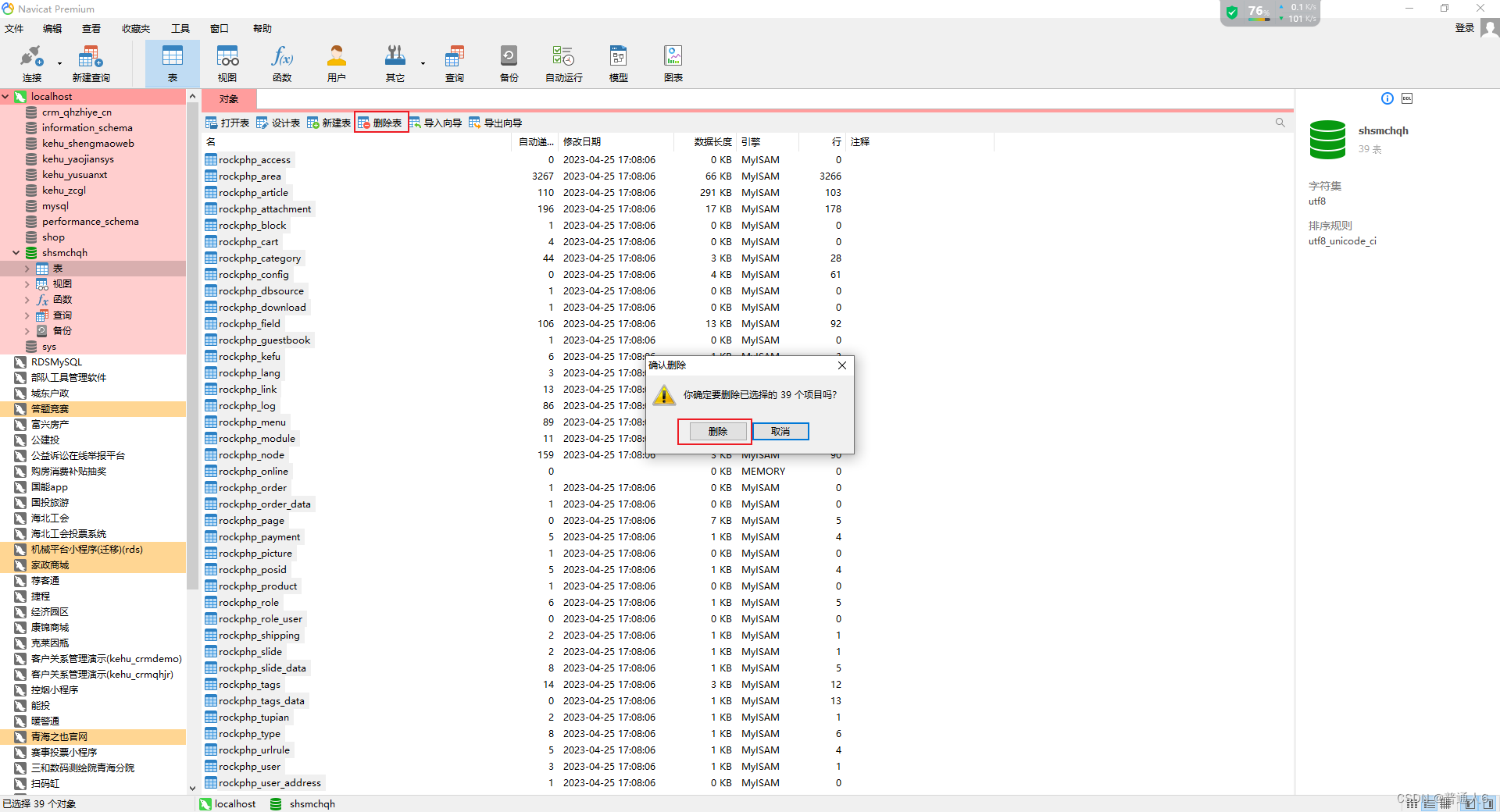
Task: Cancel deletion with the 取消 button
Action: click(780, 431)
